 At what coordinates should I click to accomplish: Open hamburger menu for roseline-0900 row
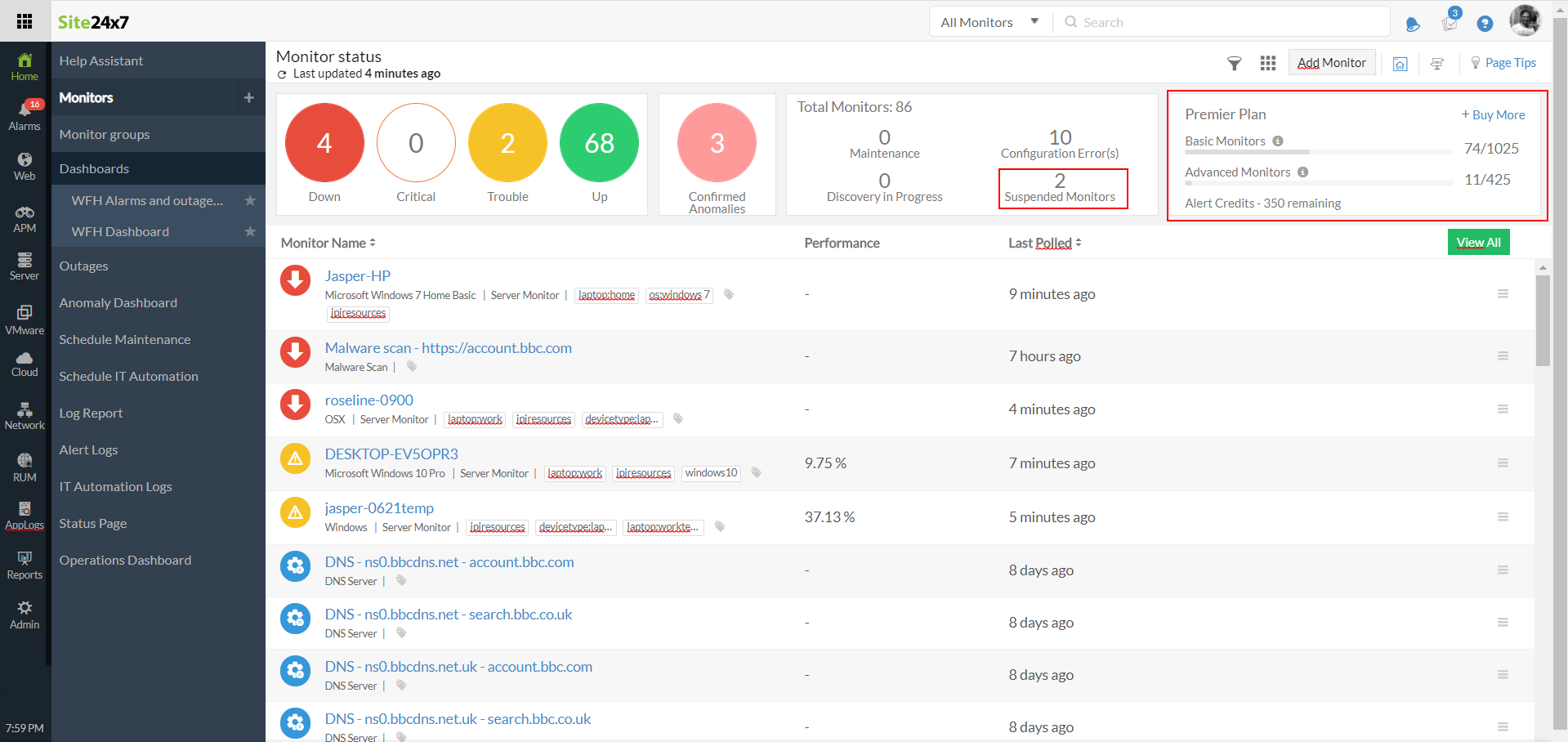click(x=1503, y=409)
